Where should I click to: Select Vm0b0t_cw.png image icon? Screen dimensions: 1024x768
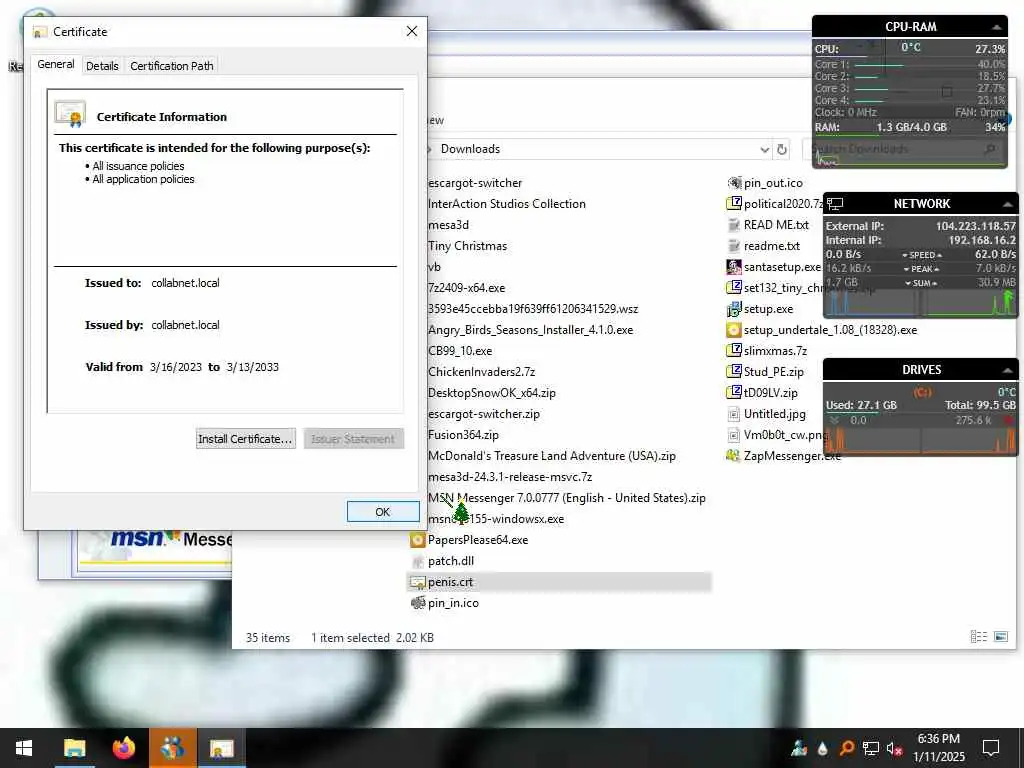pos(734,435)
